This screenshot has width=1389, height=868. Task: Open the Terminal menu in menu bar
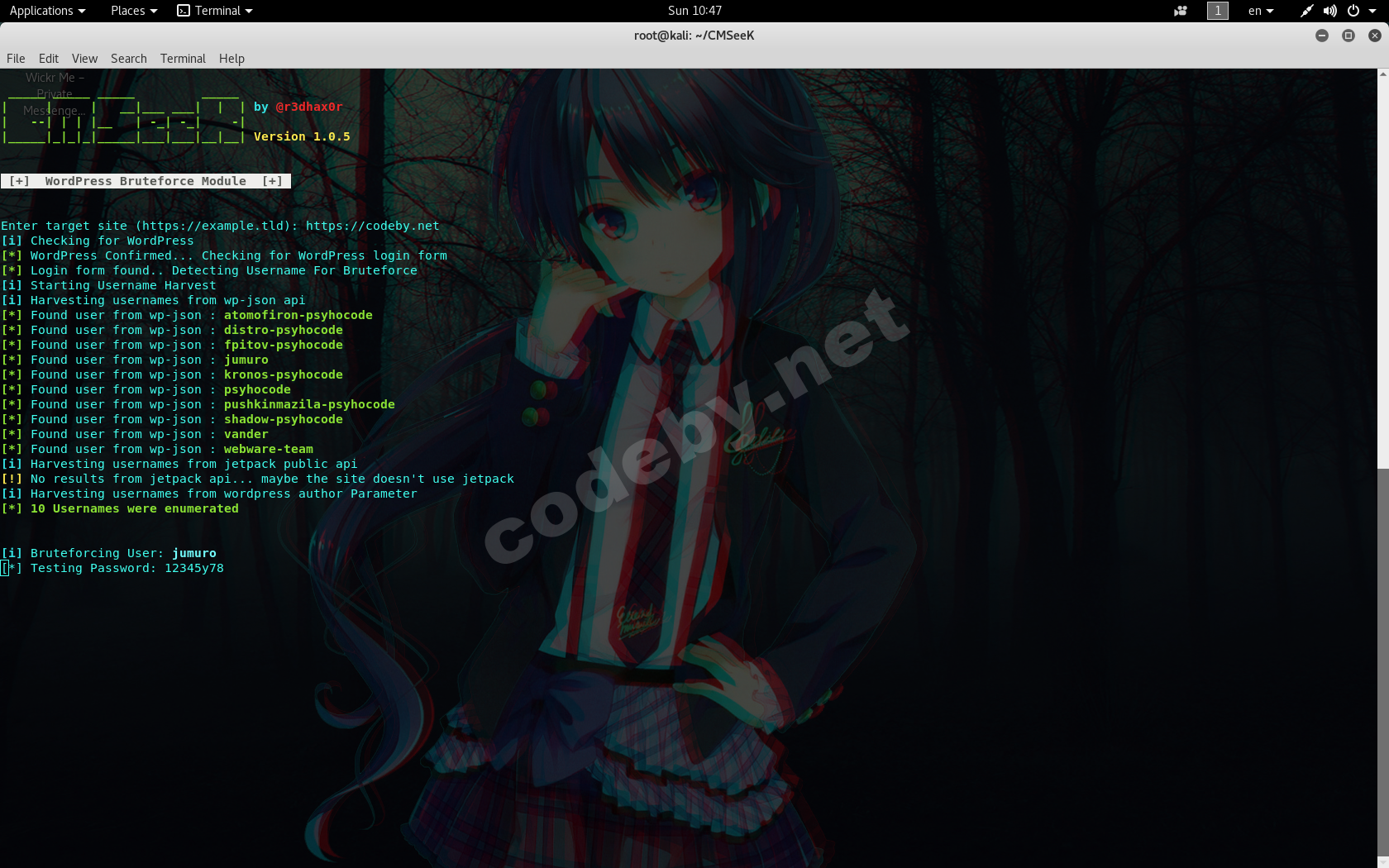(183, 59)
